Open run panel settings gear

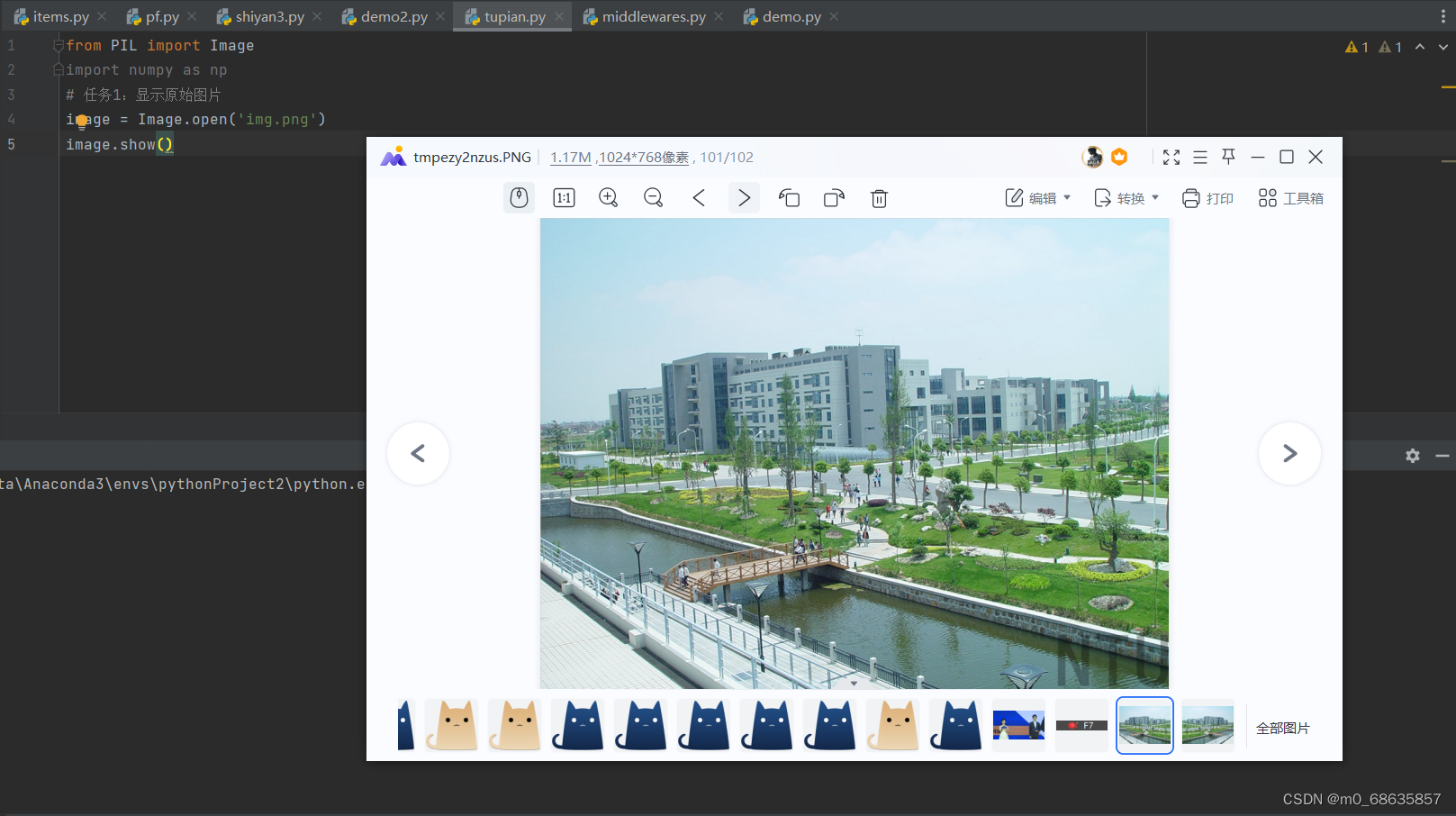[1413, 456]
